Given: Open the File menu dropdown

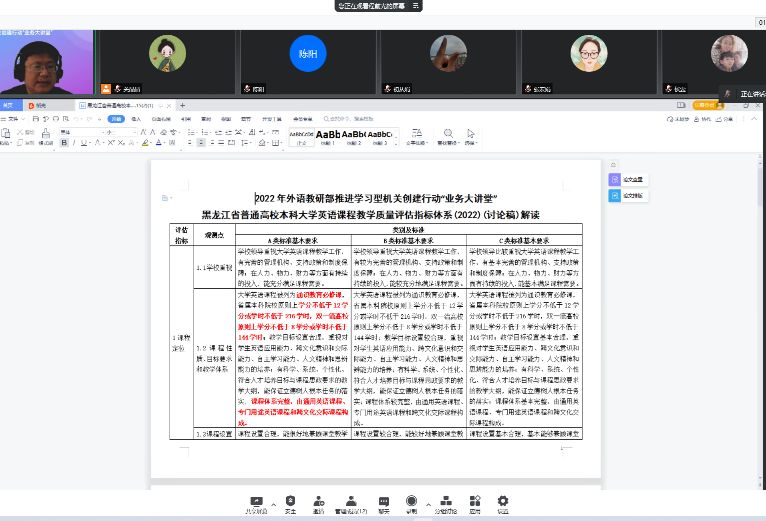Looking at the screenshot, I should point(13,119).
